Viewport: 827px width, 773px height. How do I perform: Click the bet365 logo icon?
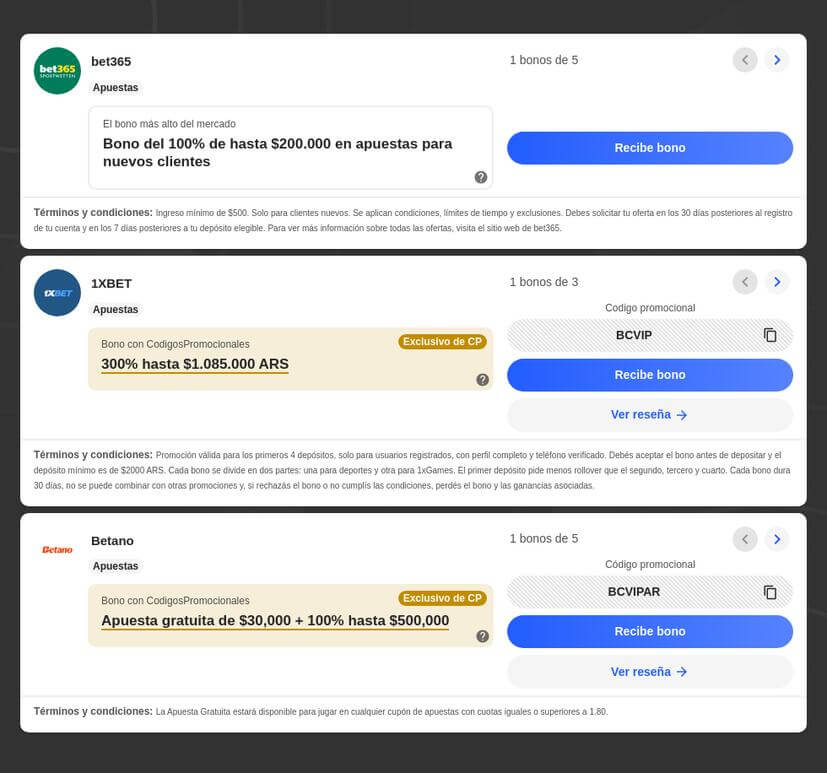57,71
